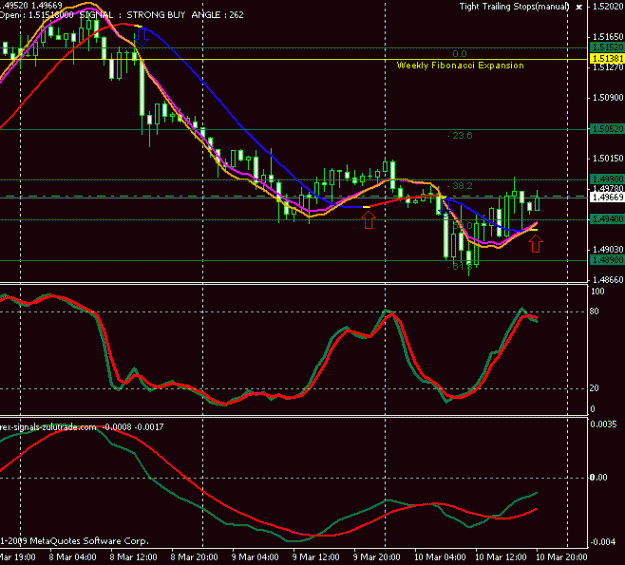The width and height of the screenshot is (625, 565).
Task: Click the 0.00 zero level on MACD scale
Action: (x=598, y=478)
